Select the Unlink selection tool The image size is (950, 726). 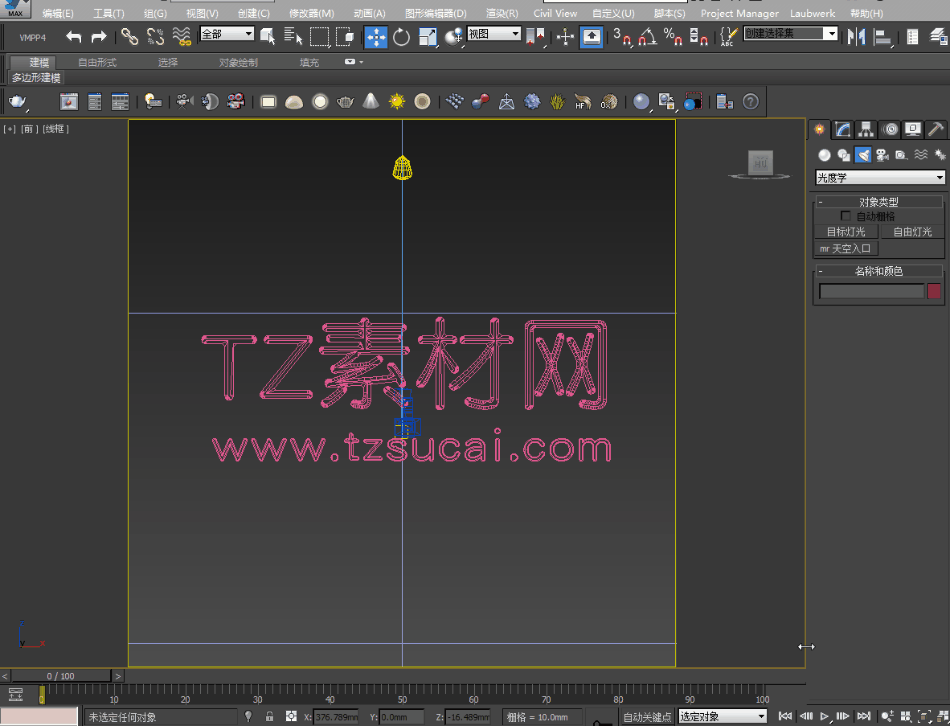(155, 37)
